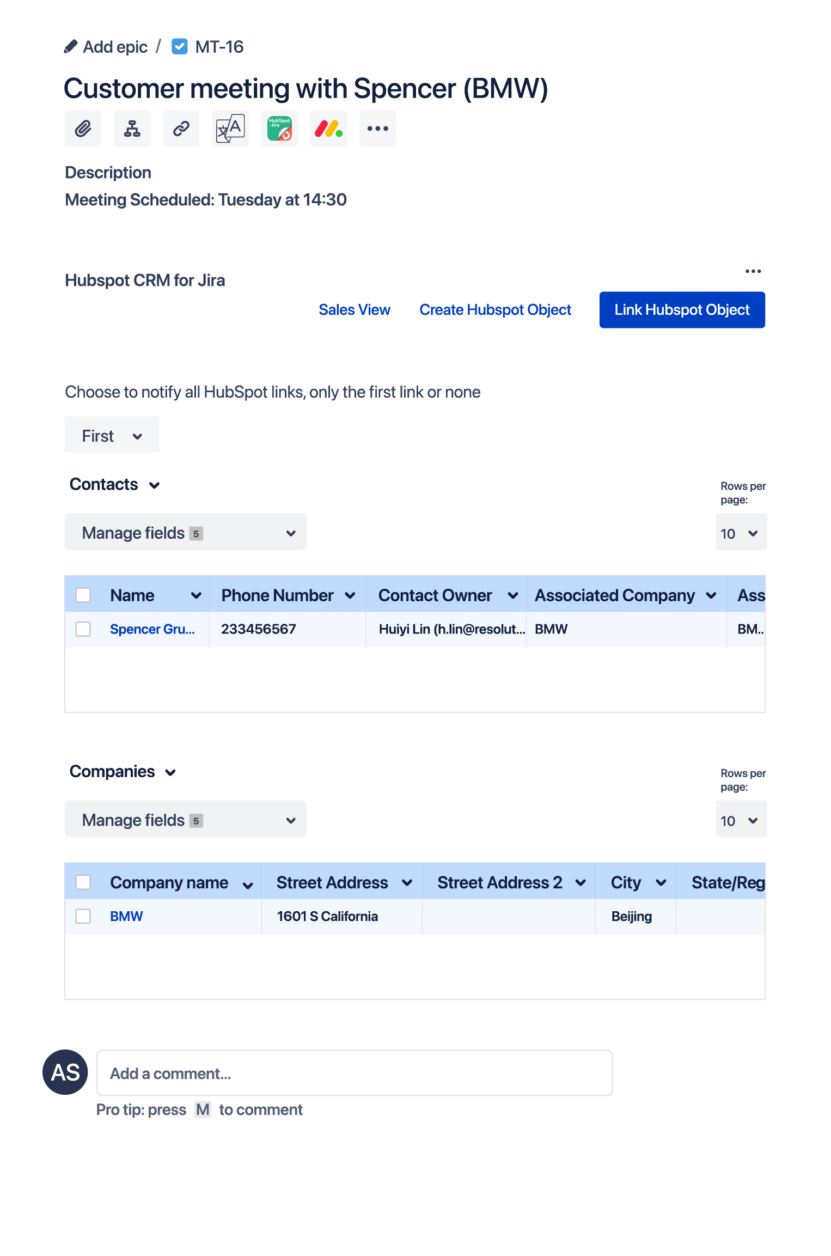This screenshot has height=1256, width=831.
Task: Click the link issue icon
Action: pos(181,128)
